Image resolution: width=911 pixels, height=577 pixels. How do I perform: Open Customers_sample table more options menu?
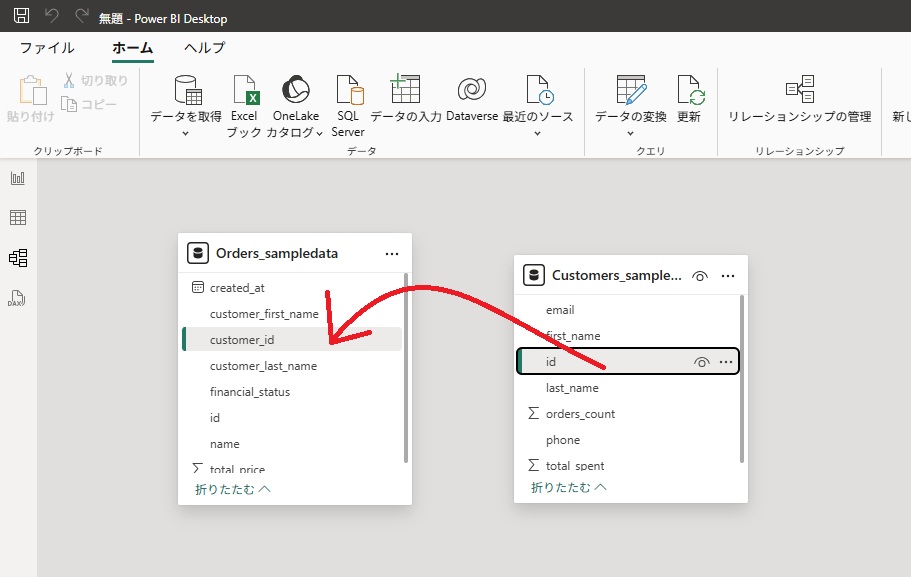(728, 276)
